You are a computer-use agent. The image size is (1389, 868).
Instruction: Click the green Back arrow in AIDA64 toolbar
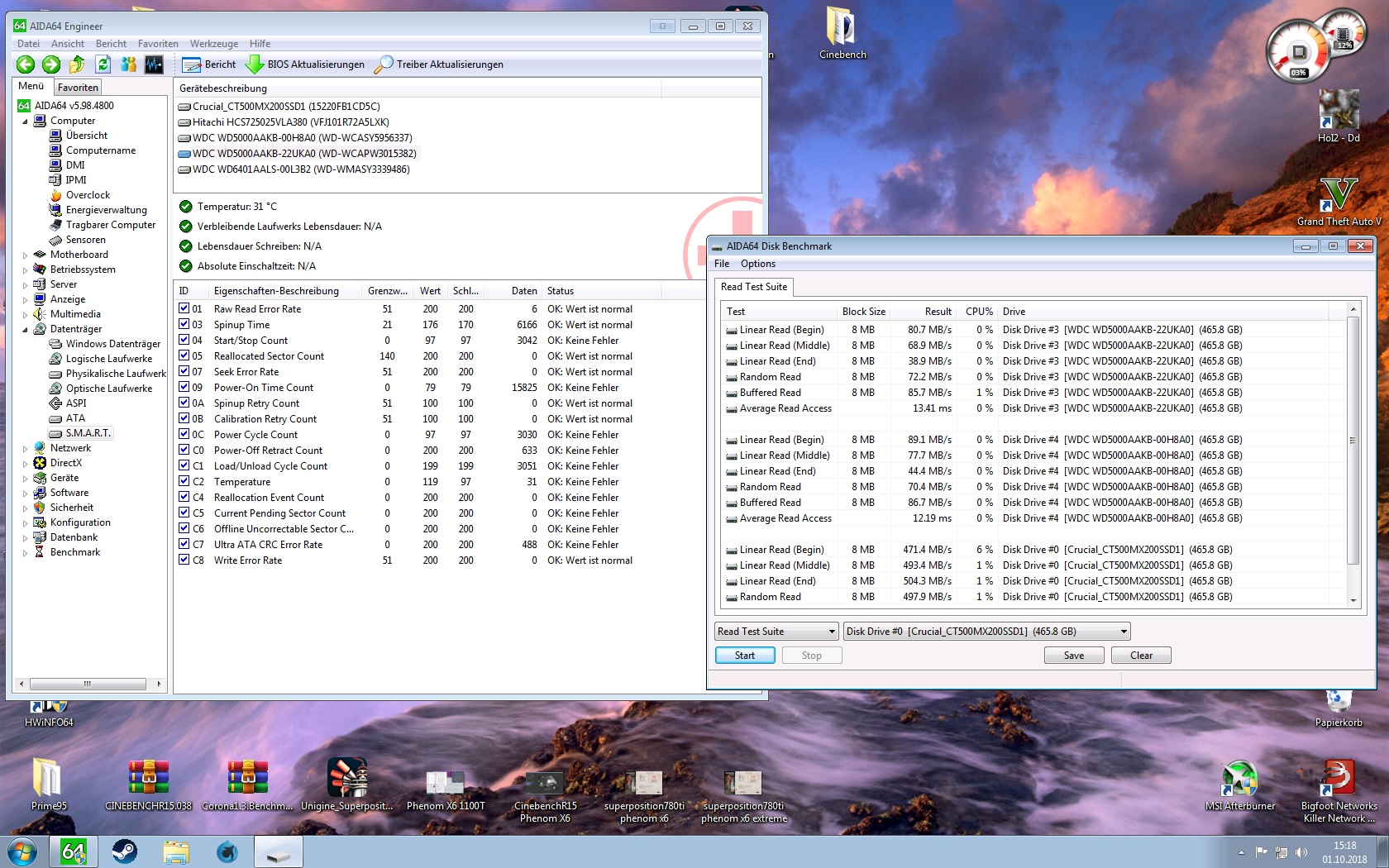(26, 64)
